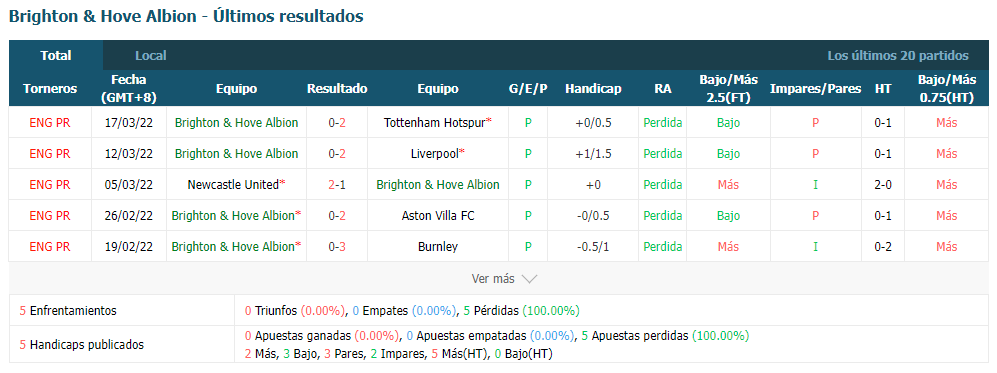Screen dimensions: 997x373
Task: Click Brighton & Hove Albion in 12/03/22 row
Action: (x=236, y=153)
